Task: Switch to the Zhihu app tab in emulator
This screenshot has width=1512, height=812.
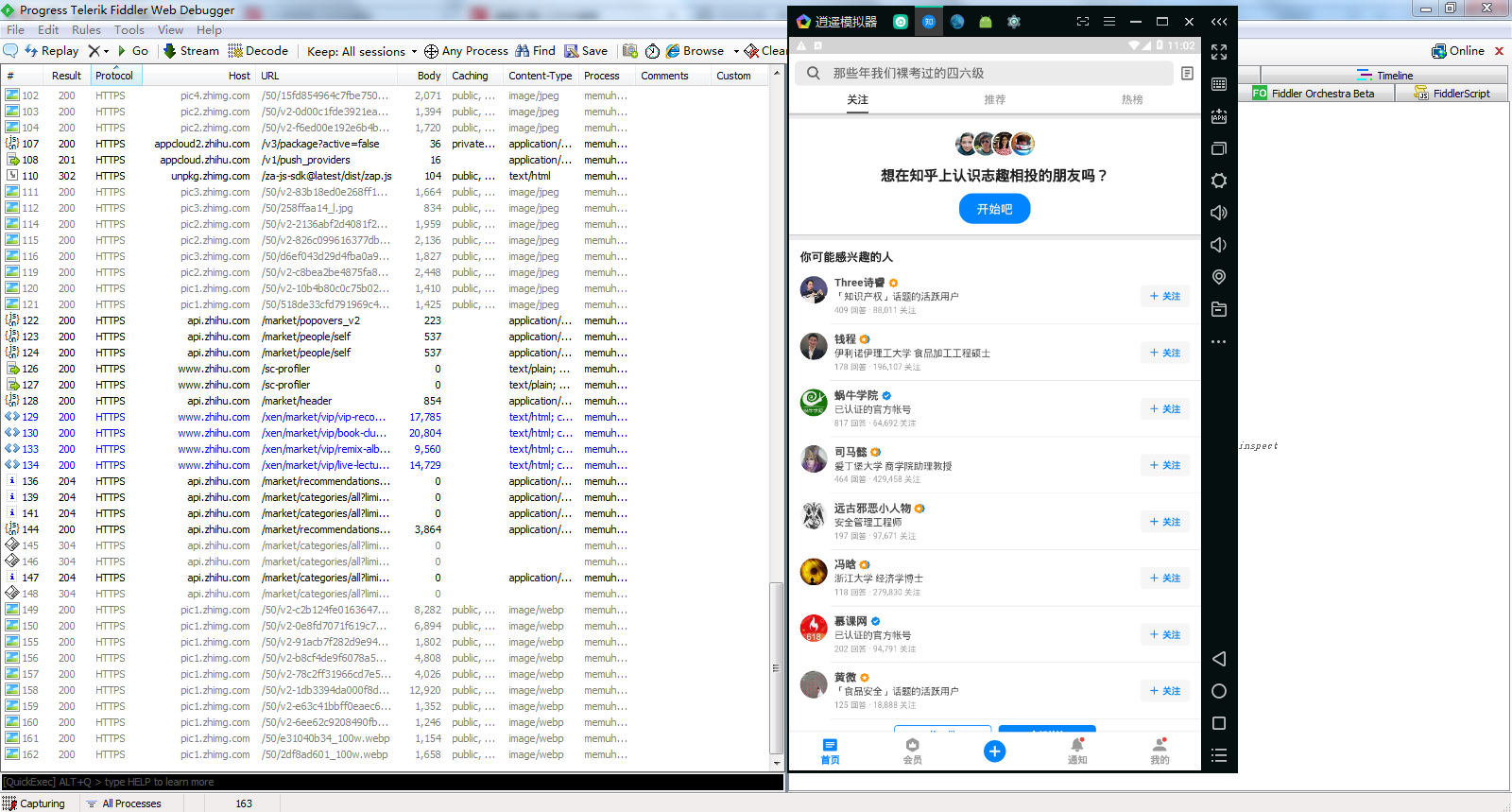Action: point(929,22)
